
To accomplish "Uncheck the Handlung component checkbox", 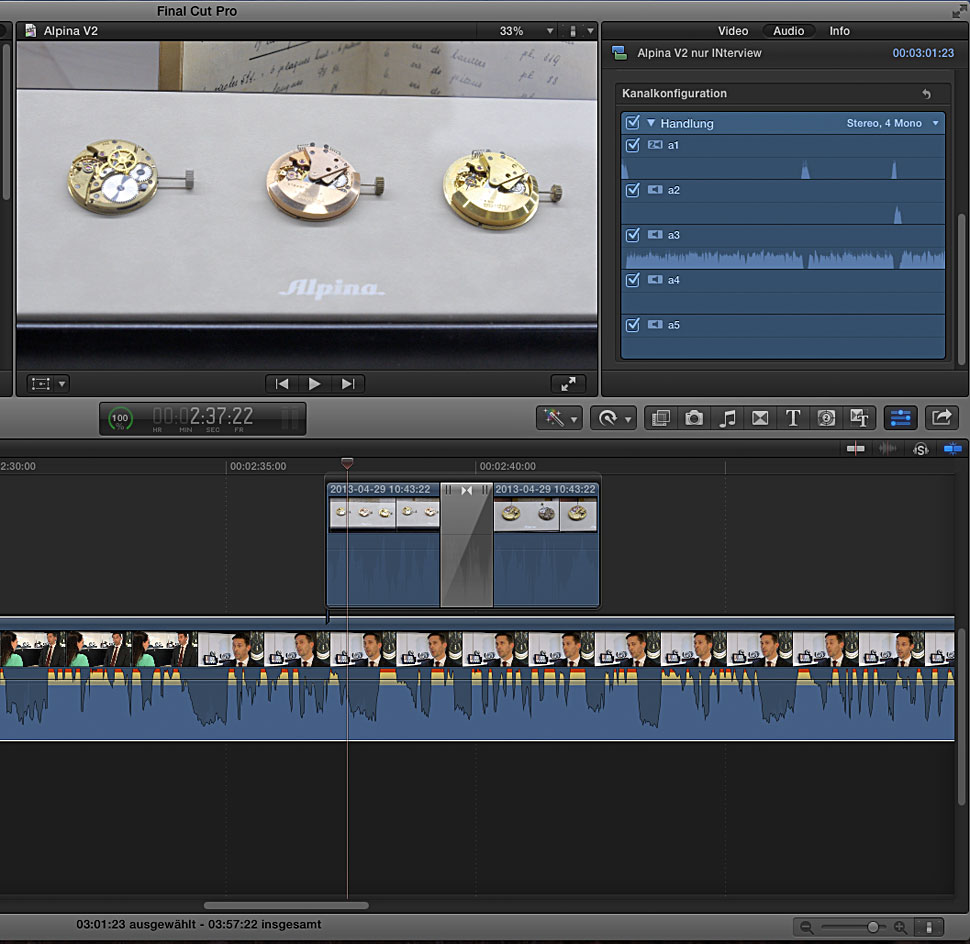I will pyautogui.click(x=632, y=123).
